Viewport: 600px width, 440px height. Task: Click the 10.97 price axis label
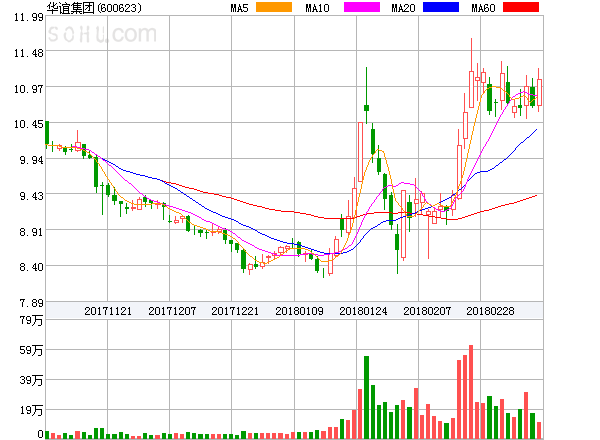29,89
